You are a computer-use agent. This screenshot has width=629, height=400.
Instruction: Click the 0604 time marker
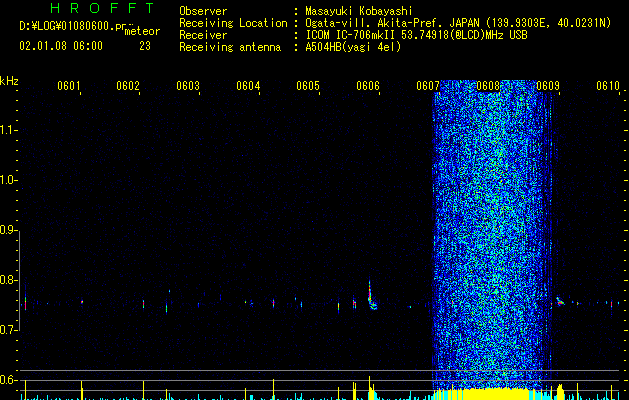(248, 86)
